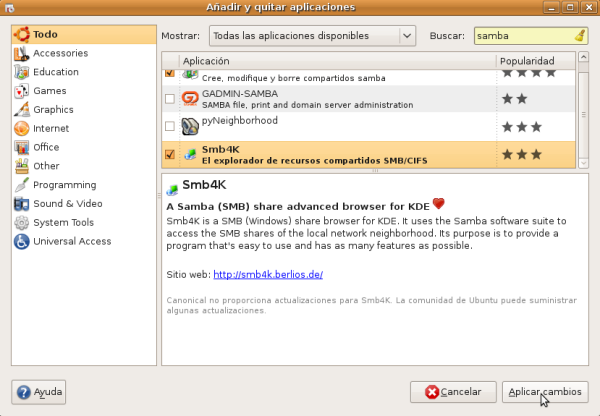Sort list by Popularidad column header
This screenshot has height=416, width=600.
click(535, 62)
